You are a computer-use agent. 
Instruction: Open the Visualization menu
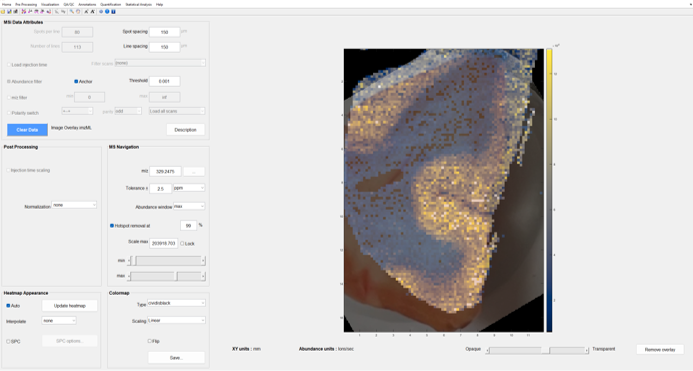click(x=50, y=4)
